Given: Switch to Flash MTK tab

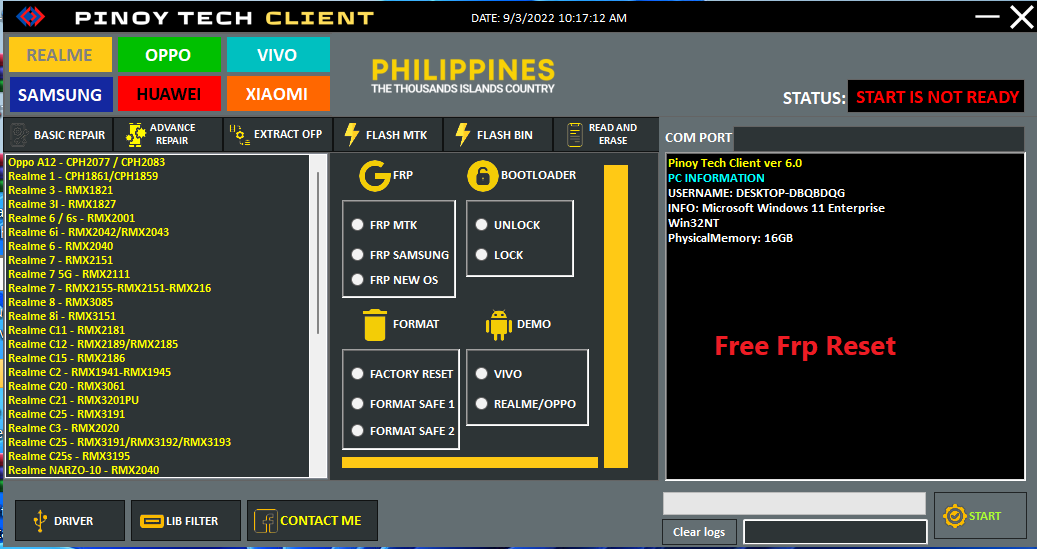Looking at the screenshot, I should [388, 135].
